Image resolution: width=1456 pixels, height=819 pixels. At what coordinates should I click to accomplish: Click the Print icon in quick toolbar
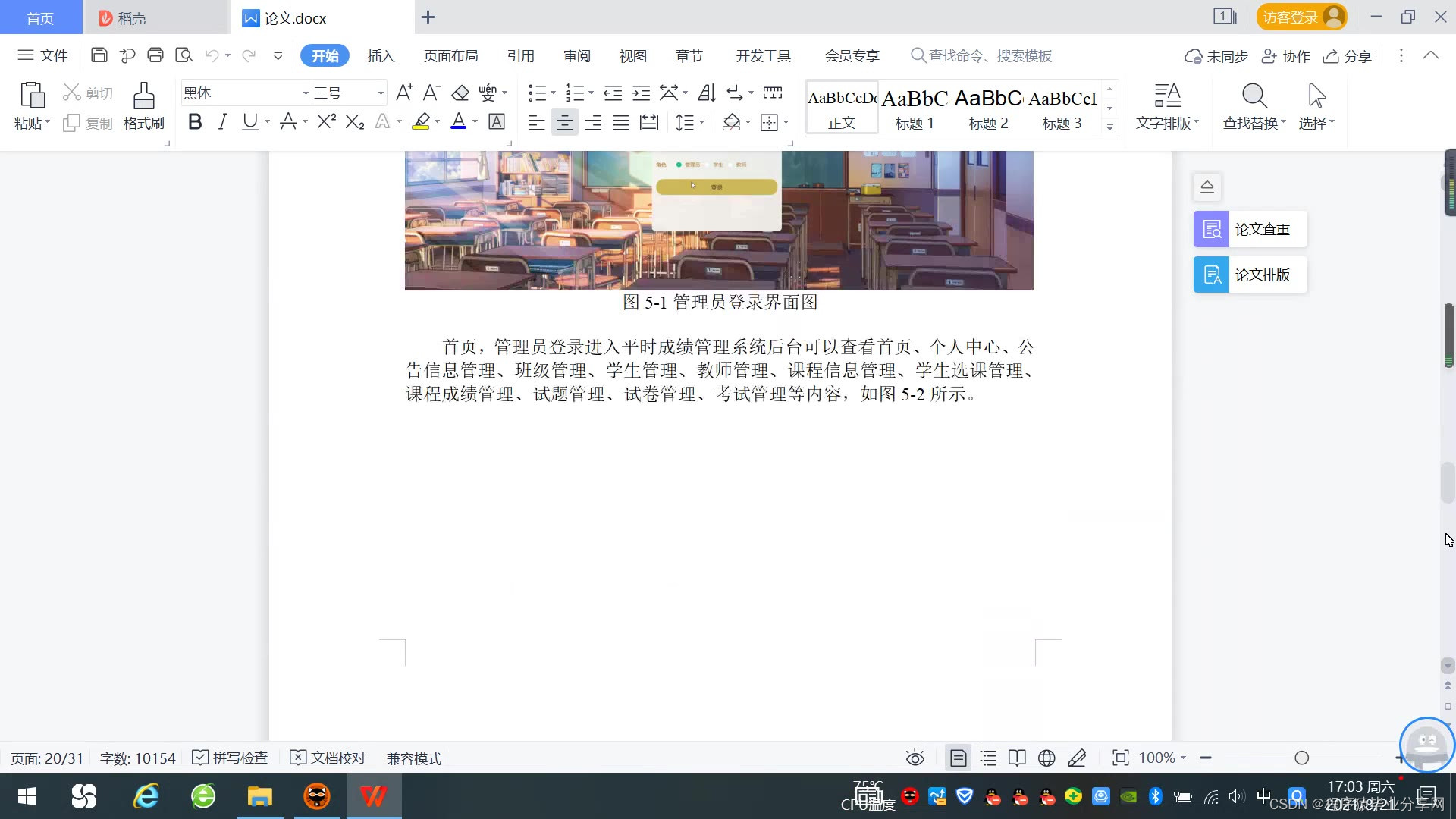[x=155, y=55]
